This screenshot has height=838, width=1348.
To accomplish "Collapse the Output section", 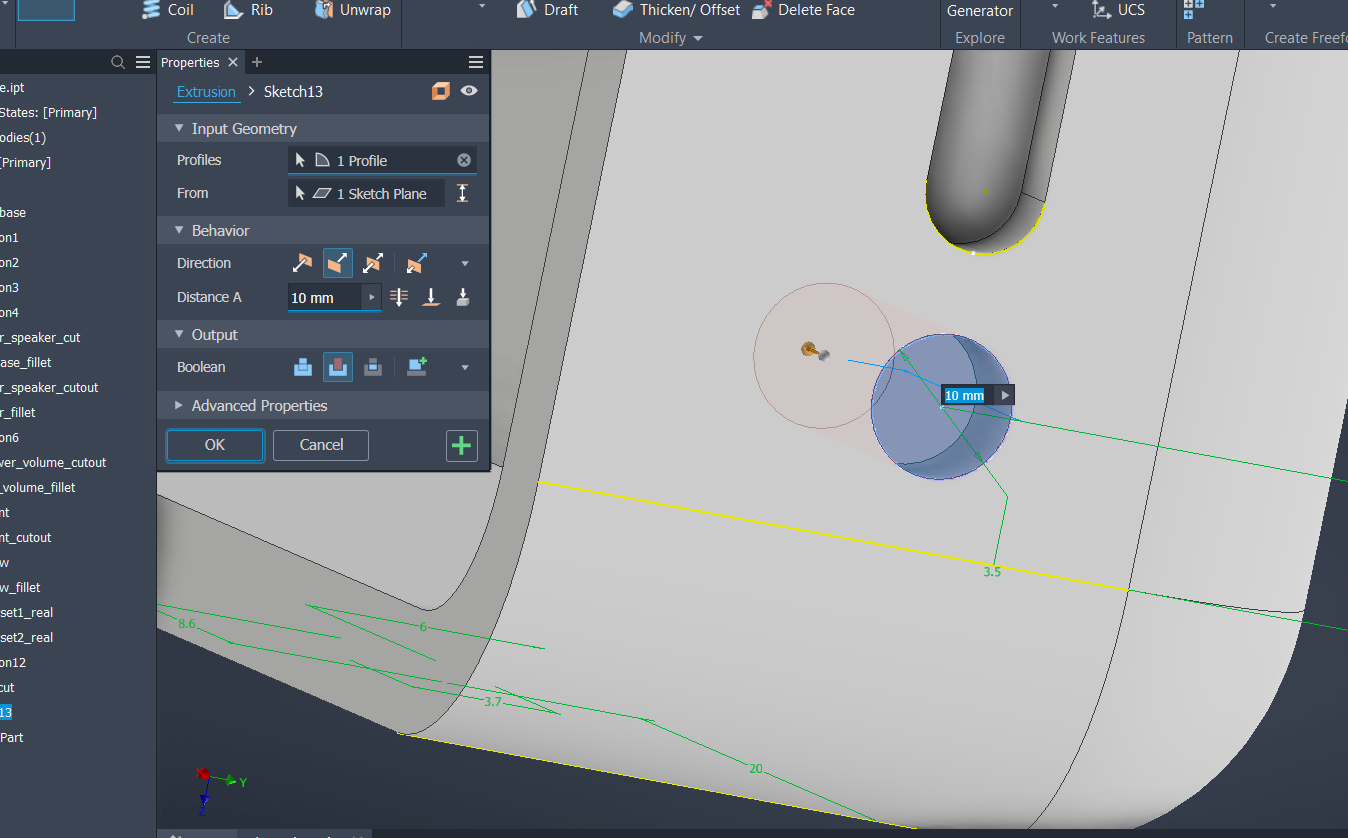I will point(180,334).
